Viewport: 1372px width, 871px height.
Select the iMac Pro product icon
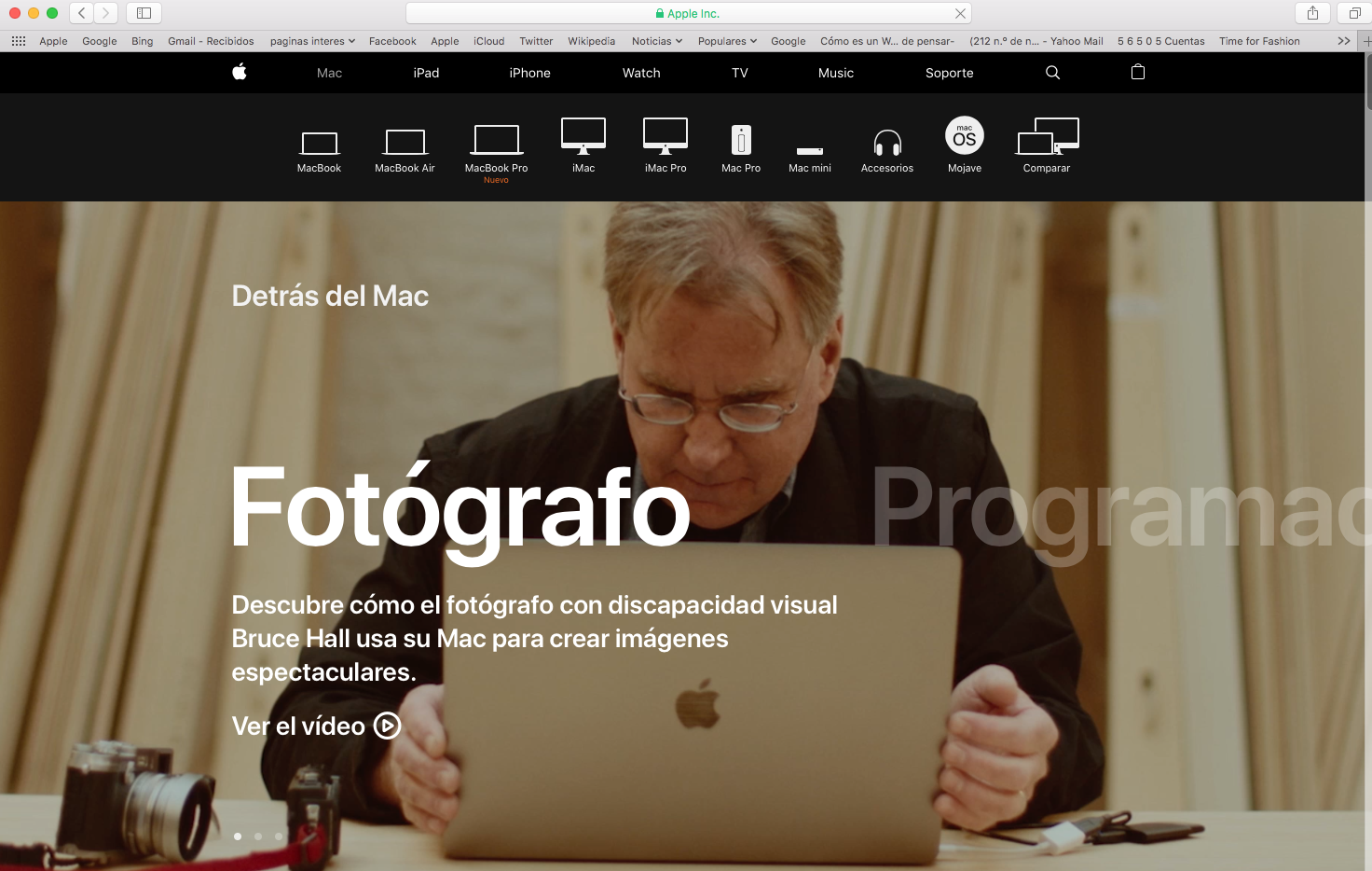[665, 136]
